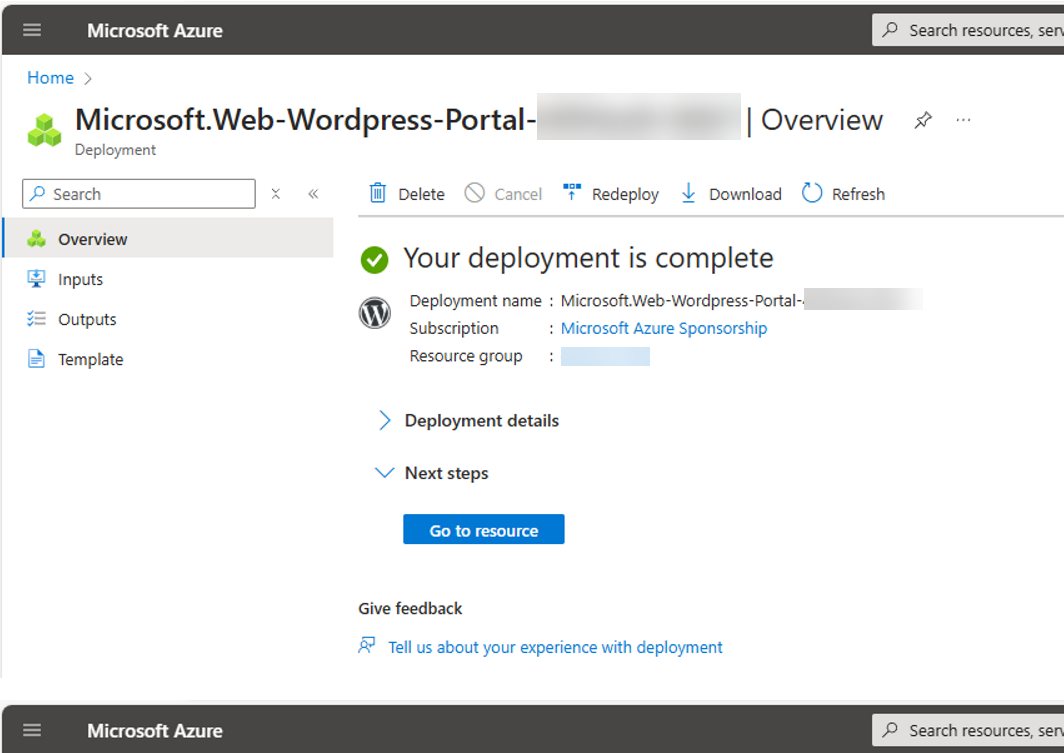The height and width of the screenshot is (753, 1064).
Task: Click the Microsoft Azure title in top header
Action: 155,31
